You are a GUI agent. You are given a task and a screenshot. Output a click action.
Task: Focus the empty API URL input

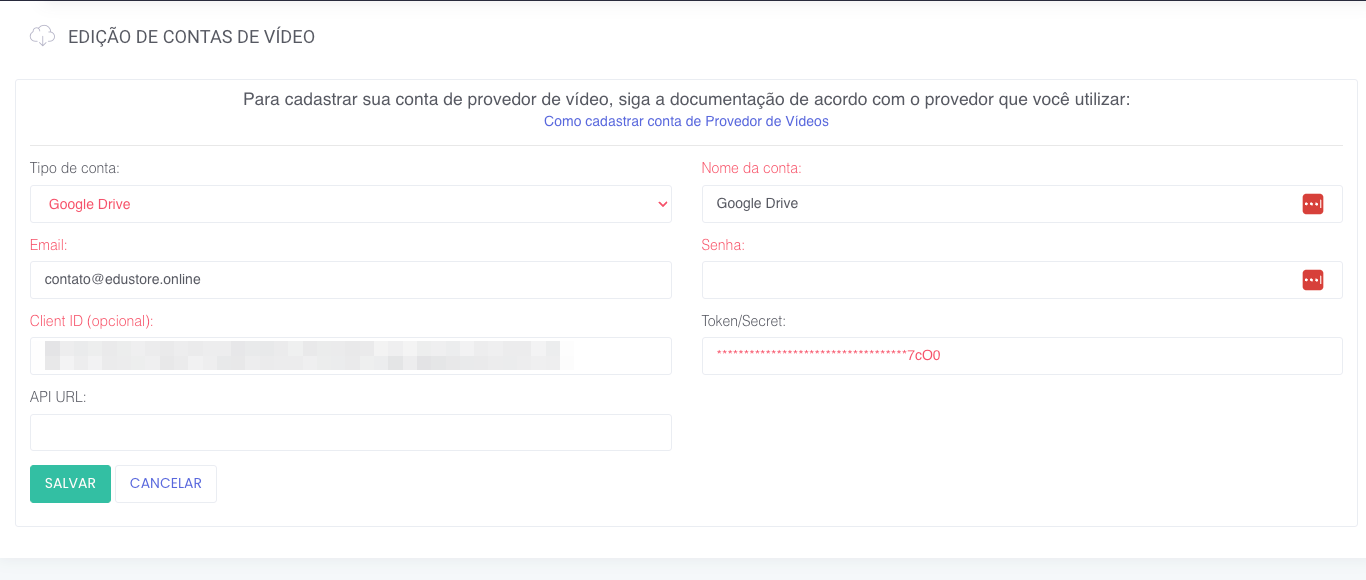(x=350, y=432)
